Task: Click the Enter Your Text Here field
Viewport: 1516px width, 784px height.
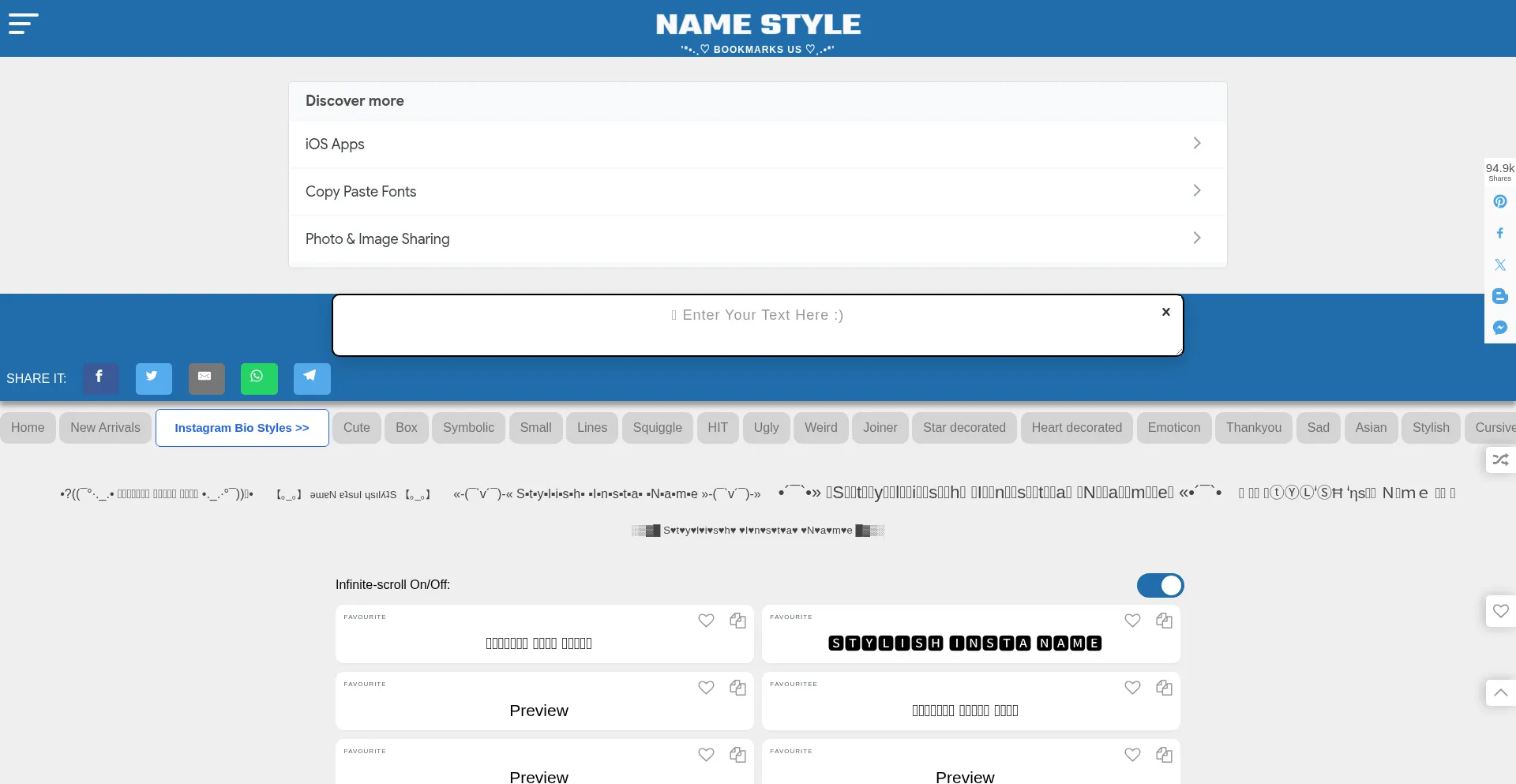Action: pos(758,325)
